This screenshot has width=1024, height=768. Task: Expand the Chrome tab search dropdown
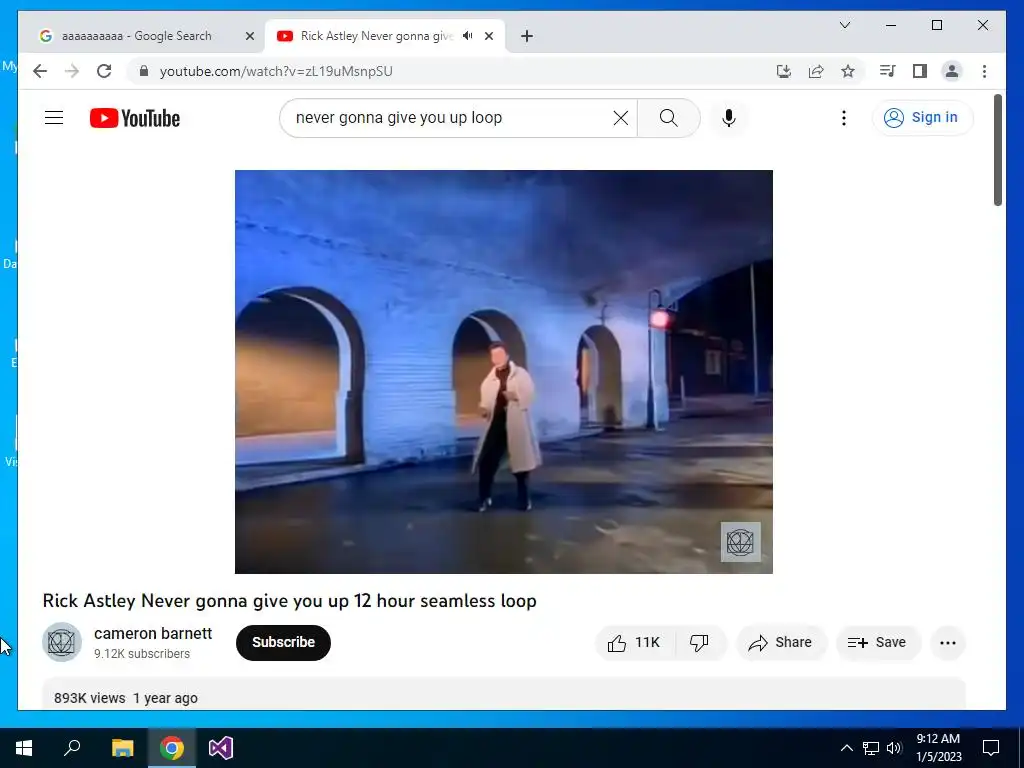[x=844, y=25]
